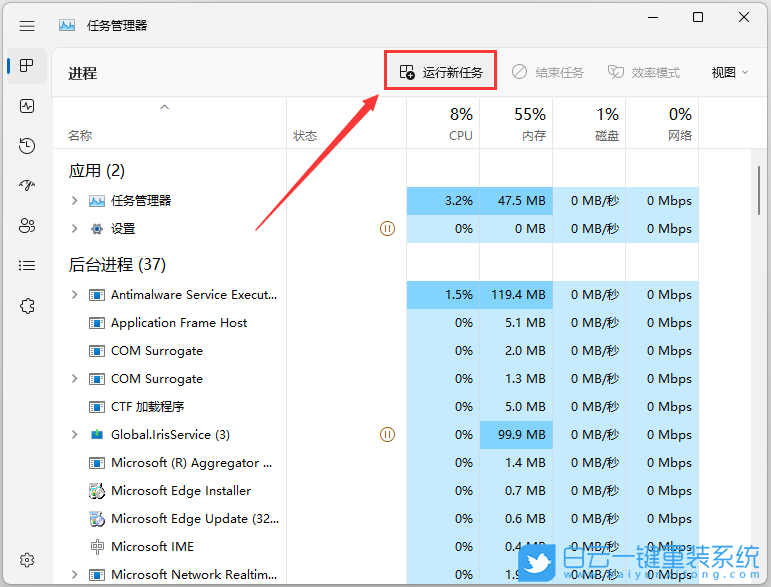Open App history page in sidebar

(x=27, y=146)
